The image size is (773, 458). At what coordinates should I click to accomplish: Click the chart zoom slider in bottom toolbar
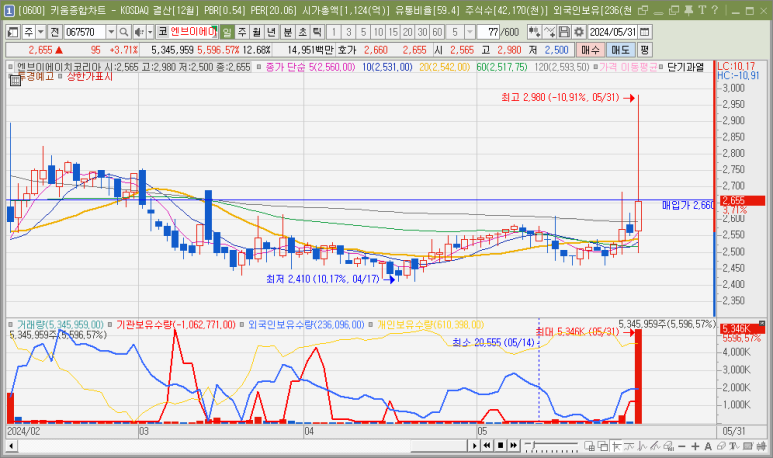(x=551, y=447)
